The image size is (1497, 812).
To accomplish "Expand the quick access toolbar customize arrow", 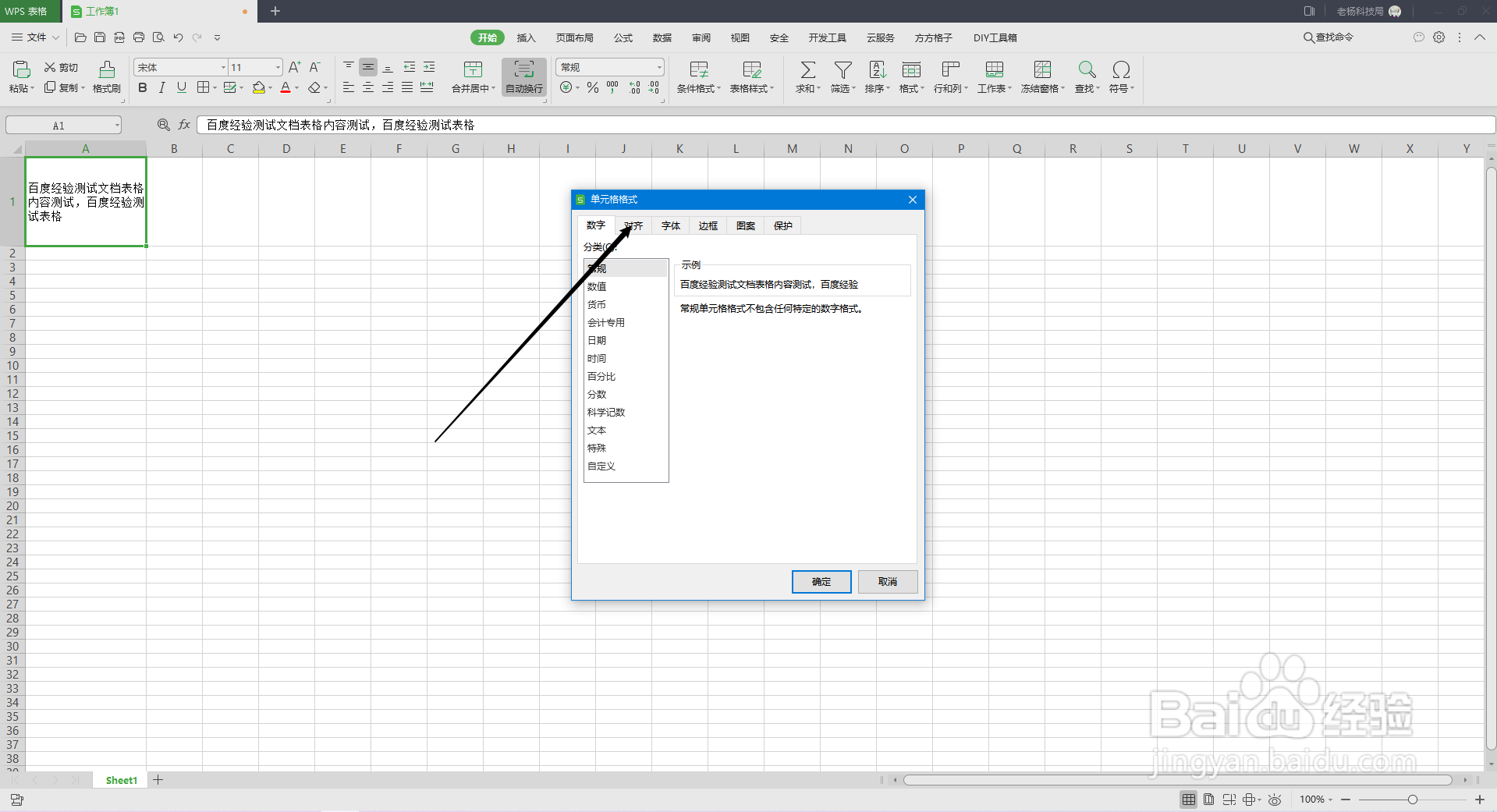I will 217,37.
